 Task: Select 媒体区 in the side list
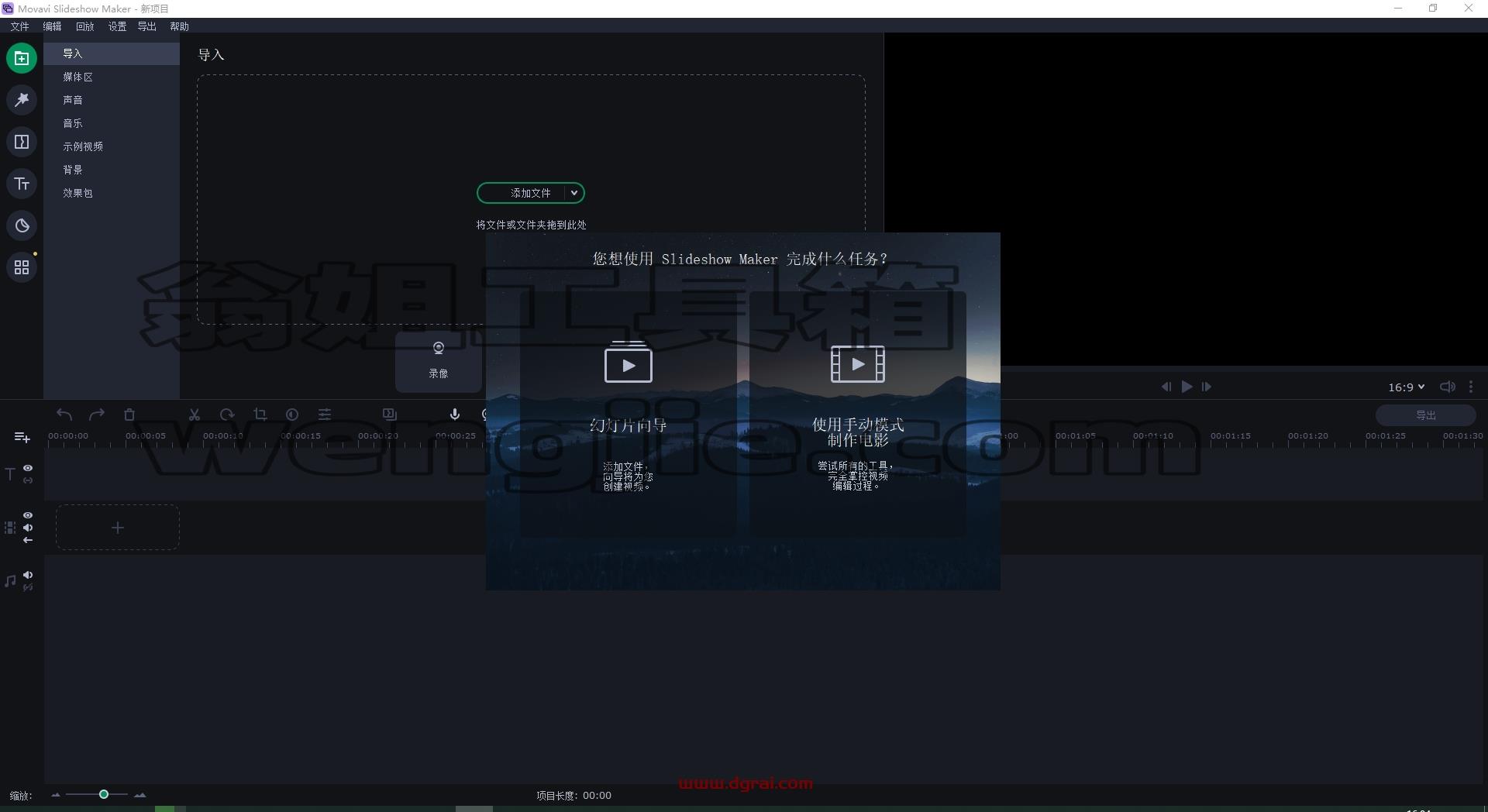(112, 77)
